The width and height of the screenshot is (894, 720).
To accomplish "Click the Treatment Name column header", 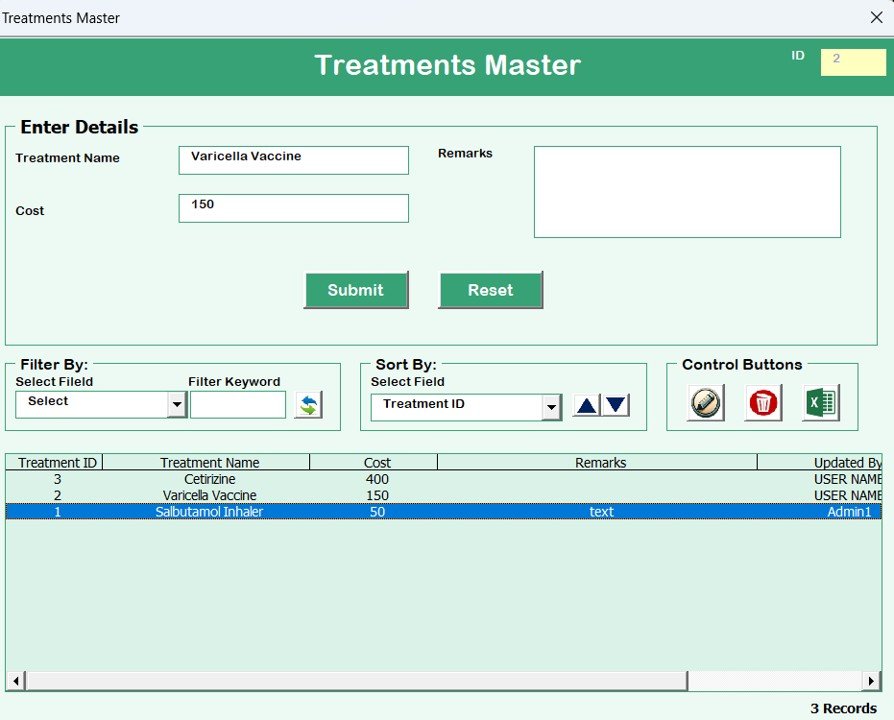I will [206, 462].
